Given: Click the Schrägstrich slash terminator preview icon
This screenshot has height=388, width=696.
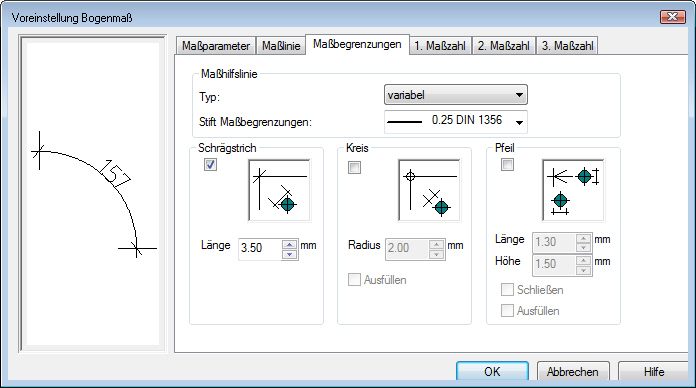Looking at the screenshot, I should pyautogui.click(x=280, y=190).
